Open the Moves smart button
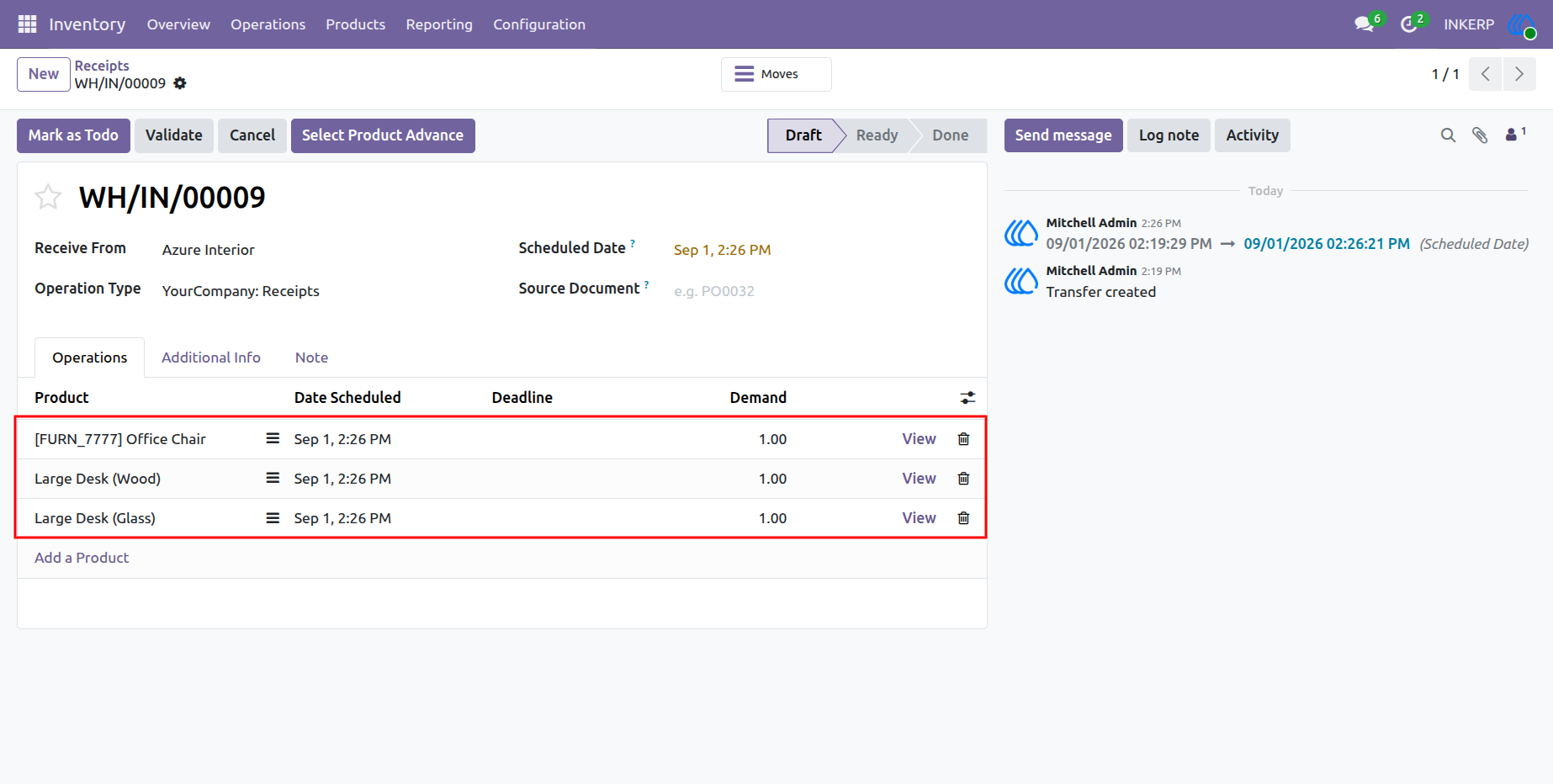Viewport: 1553px width, 784px height. tap(776, 74)
